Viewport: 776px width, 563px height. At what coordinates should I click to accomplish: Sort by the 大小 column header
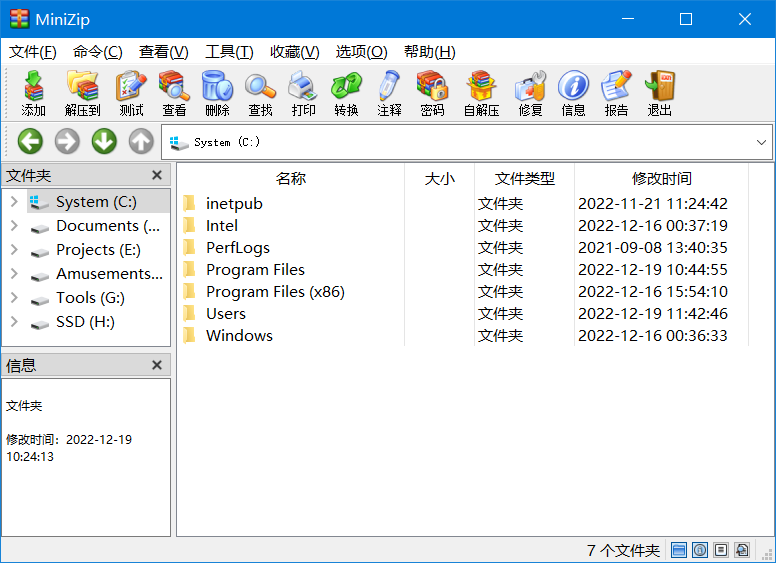point(439,178)
